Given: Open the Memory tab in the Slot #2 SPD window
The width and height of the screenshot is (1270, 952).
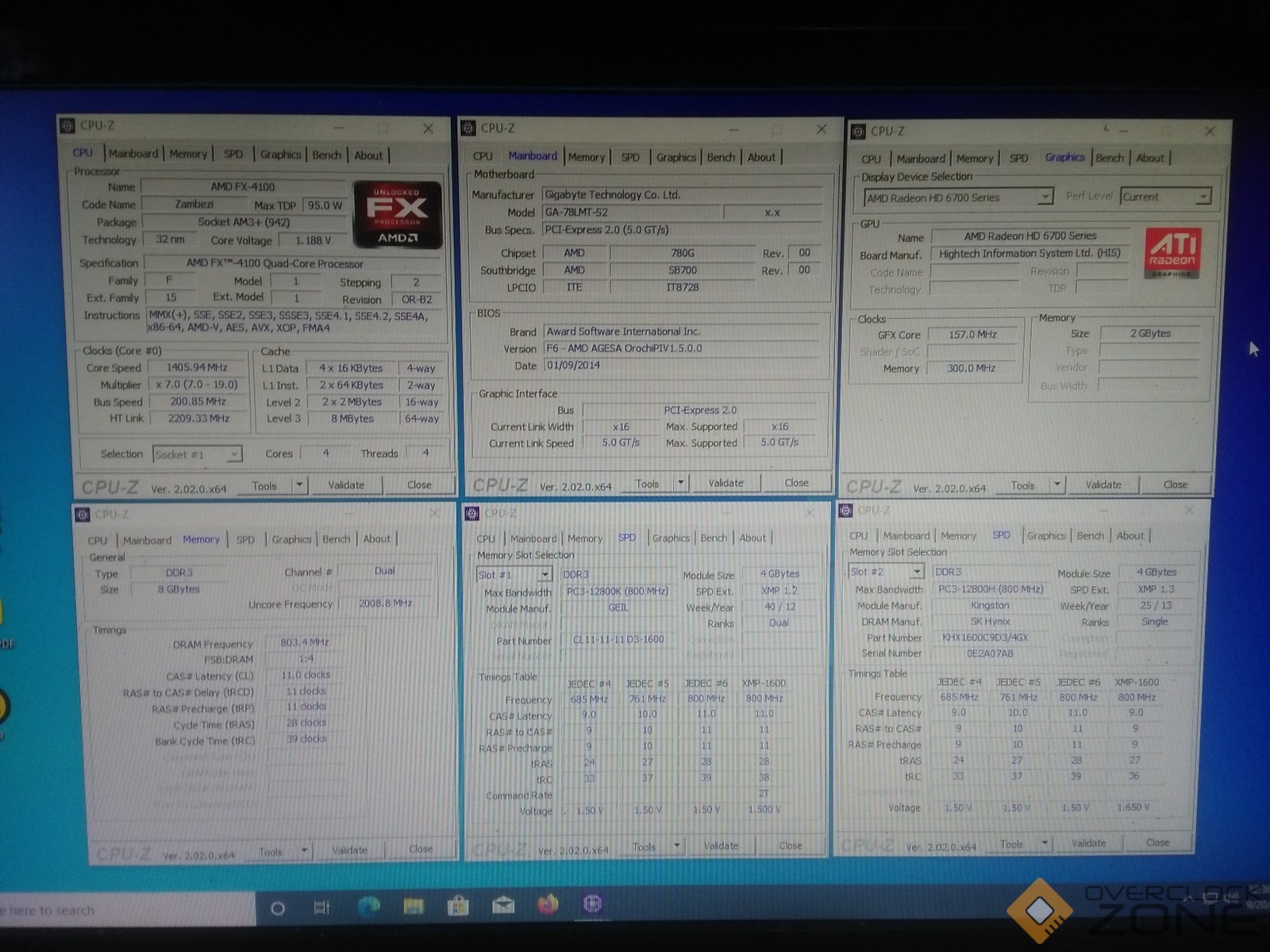Looking at the screenshot, I should pos(959,535).
